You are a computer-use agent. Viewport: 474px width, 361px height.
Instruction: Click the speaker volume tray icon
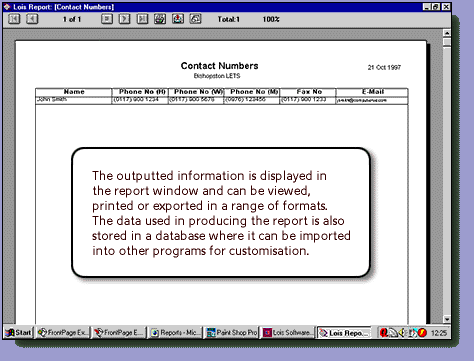point(403,333)
